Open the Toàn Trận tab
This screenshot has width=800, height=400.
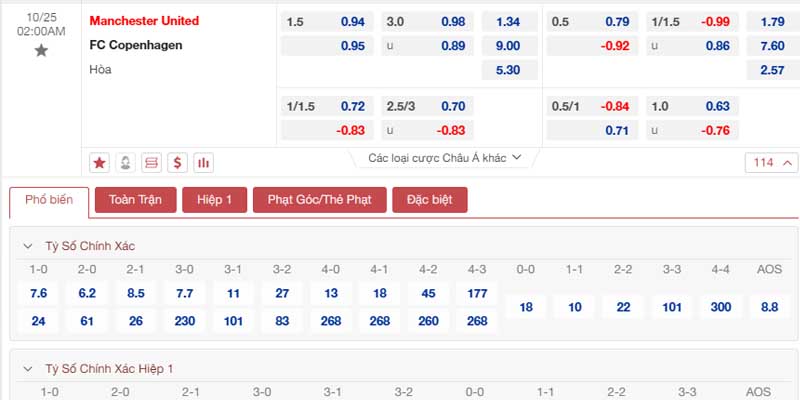(136, 199)
